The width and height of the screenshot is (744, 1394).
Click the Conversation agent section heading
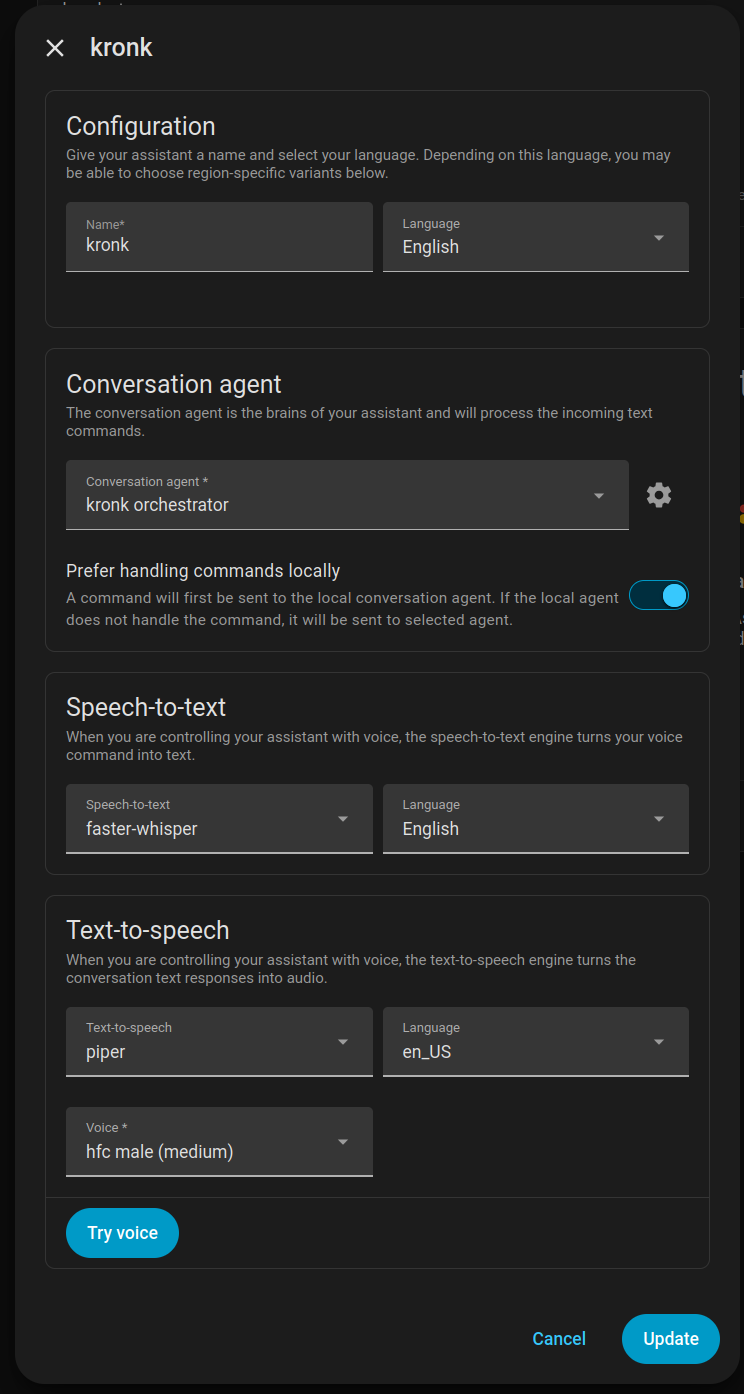coord(174,384)
